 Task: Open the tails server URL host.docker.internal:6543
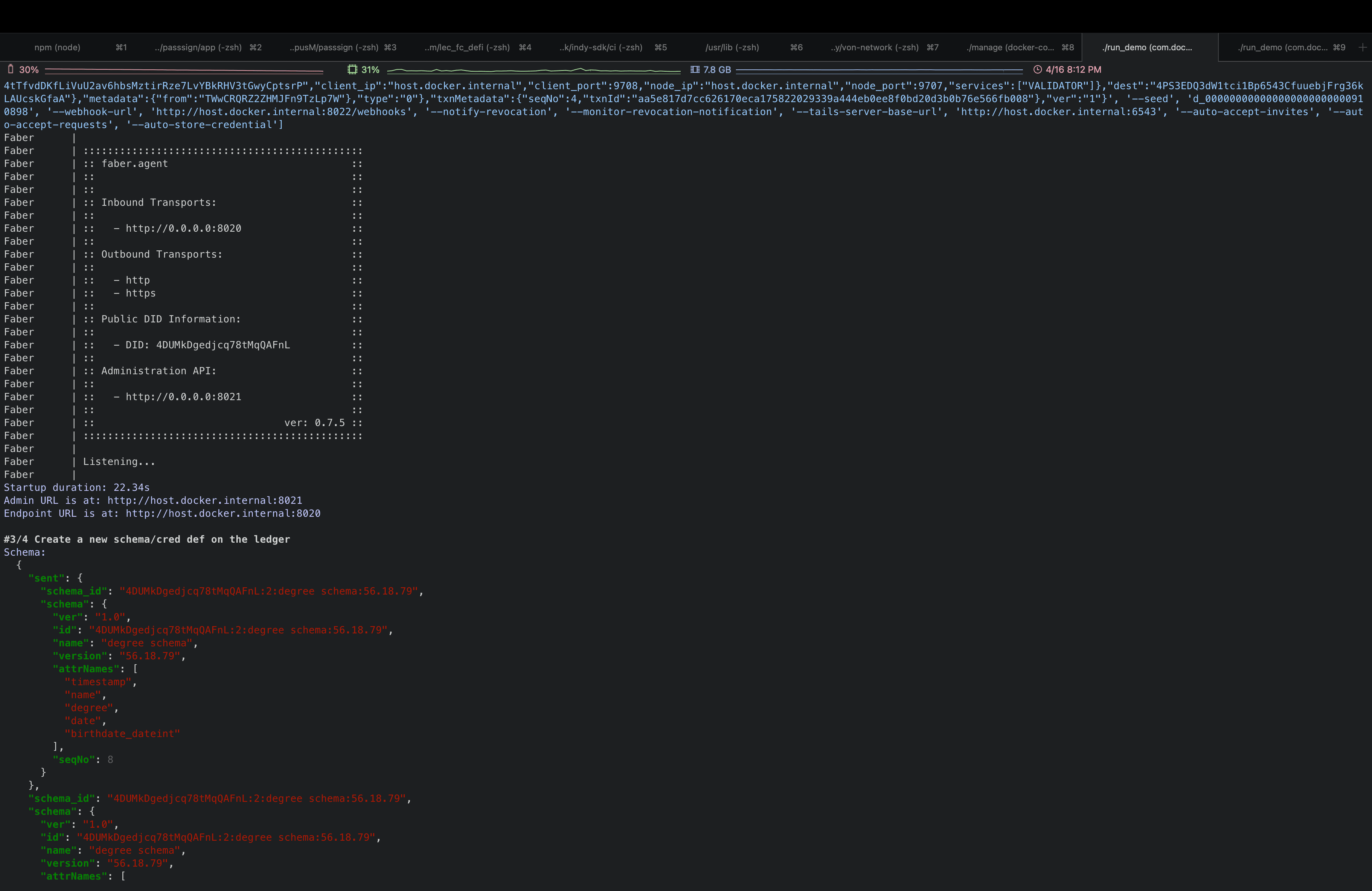(1058, 112)
